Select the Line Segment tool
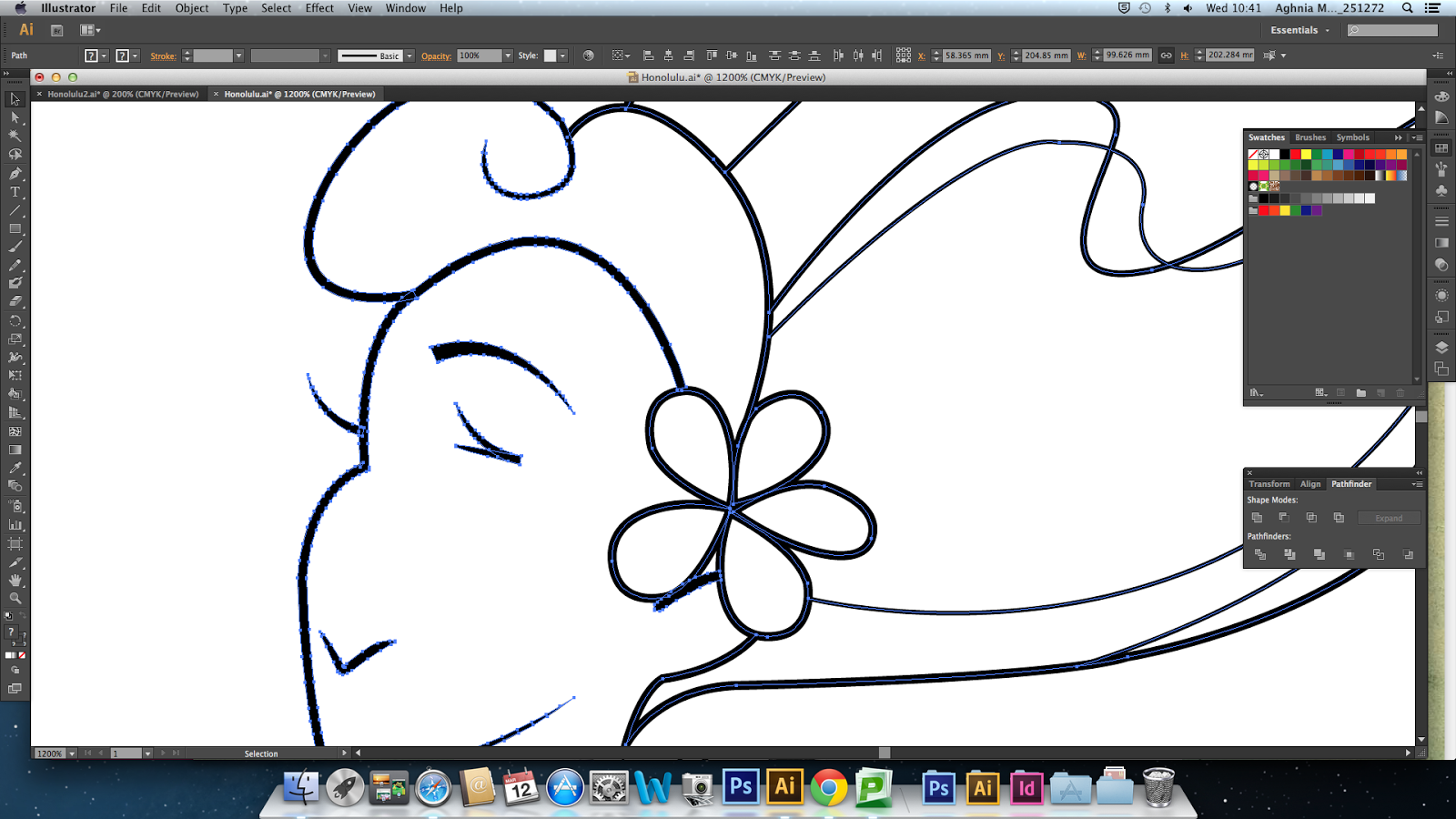 click(x=15, y=210)
